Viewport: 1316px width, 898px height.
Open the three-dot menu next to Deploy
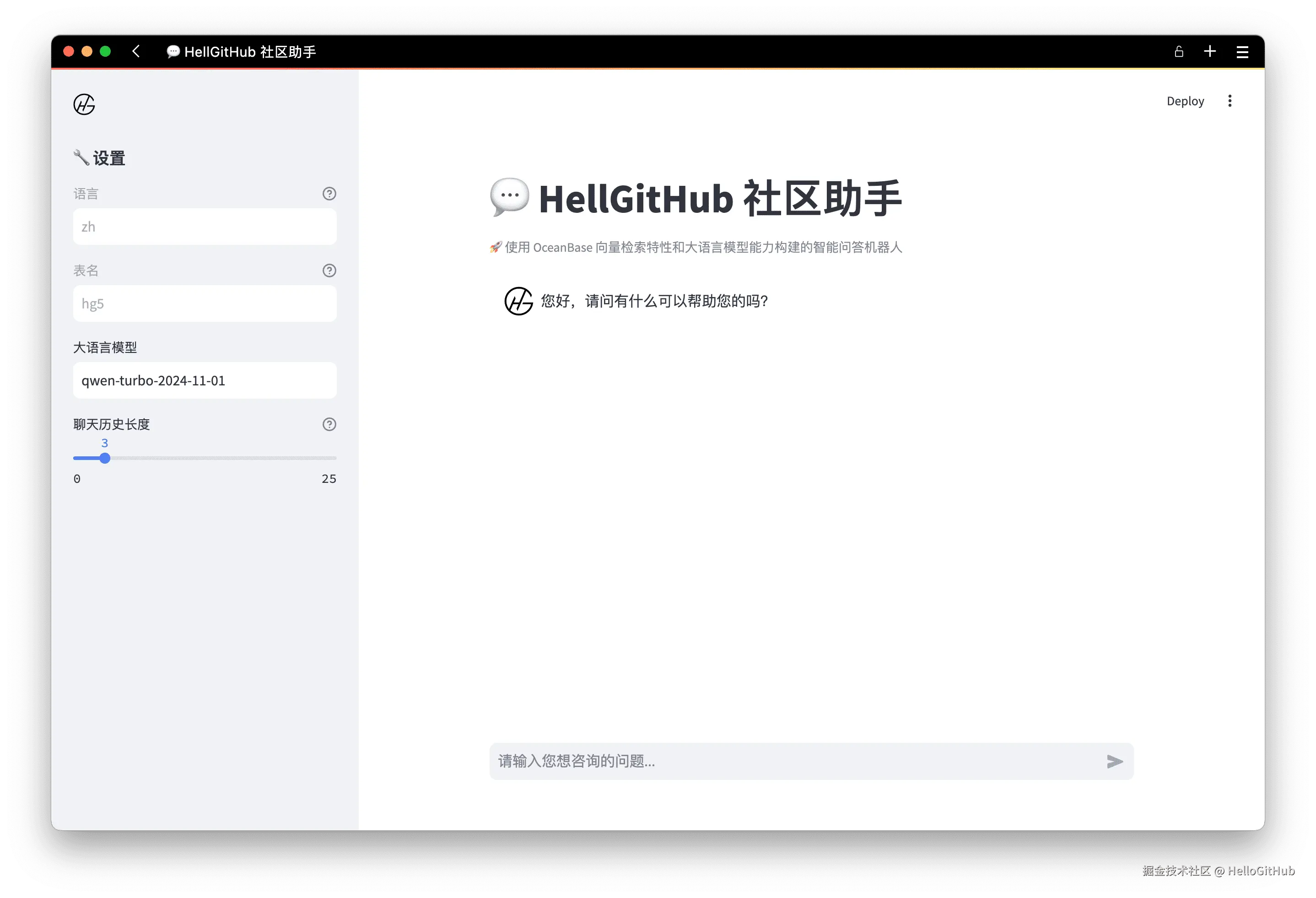[x=1230, y=101]
